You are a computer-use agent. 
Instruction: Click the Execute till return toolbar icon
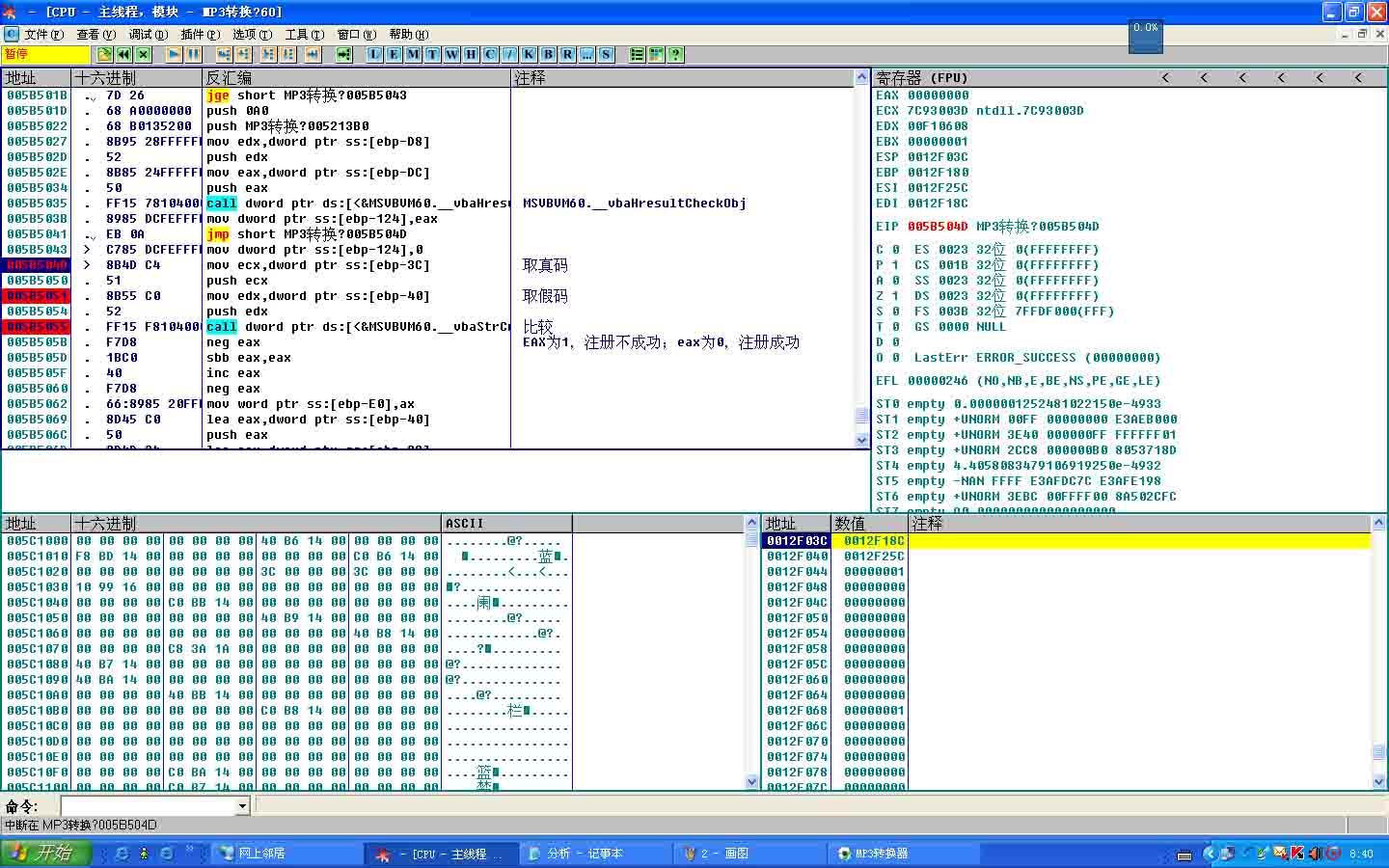click(313, 55)
